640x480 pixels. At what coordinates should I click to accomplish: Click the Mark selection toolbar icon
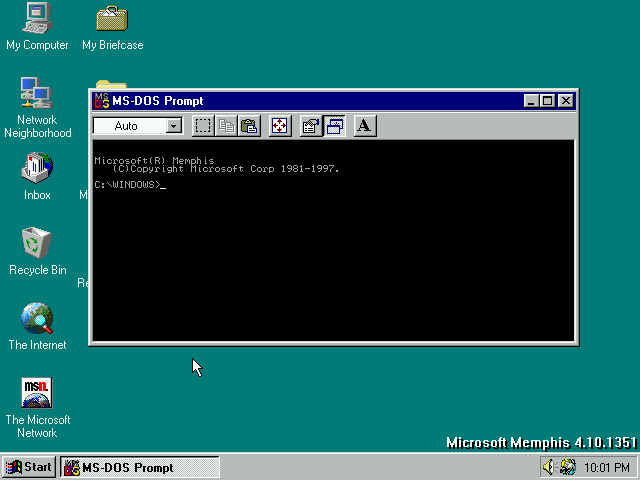(x=203, y=126)
